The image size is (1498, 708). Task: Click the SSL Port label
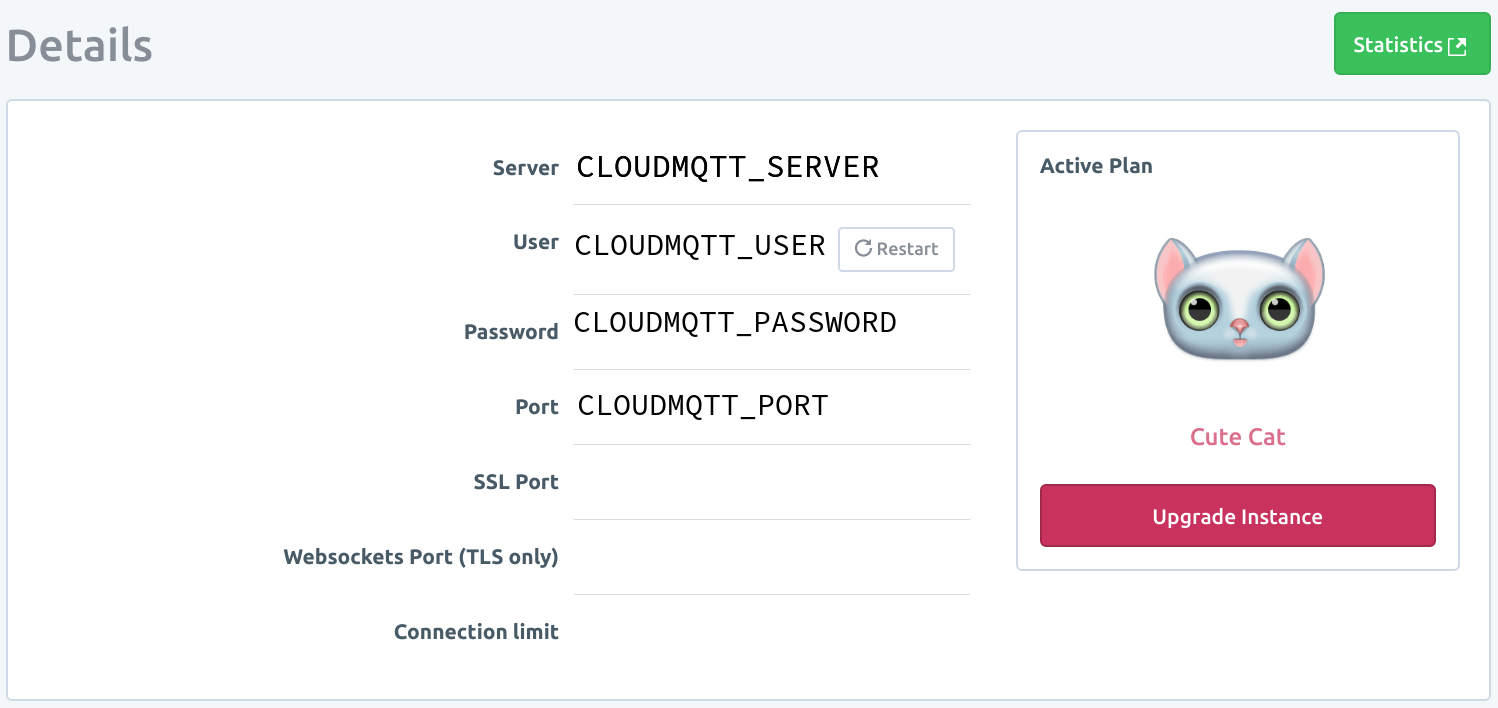[516, 482]
